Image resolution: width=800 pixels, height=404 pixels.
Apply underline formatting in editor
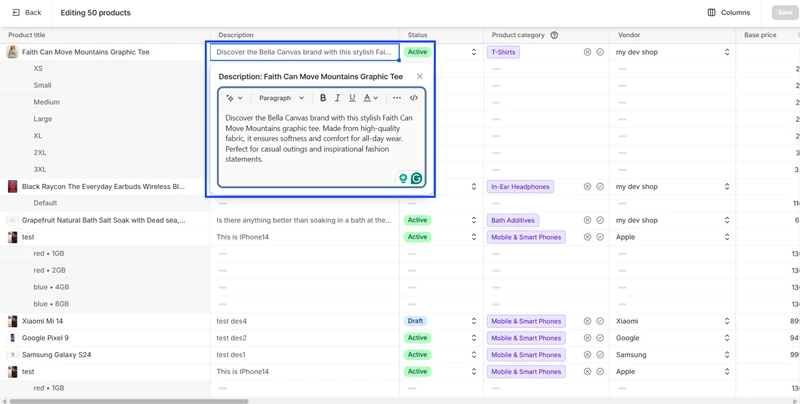[x=352, y=98]
